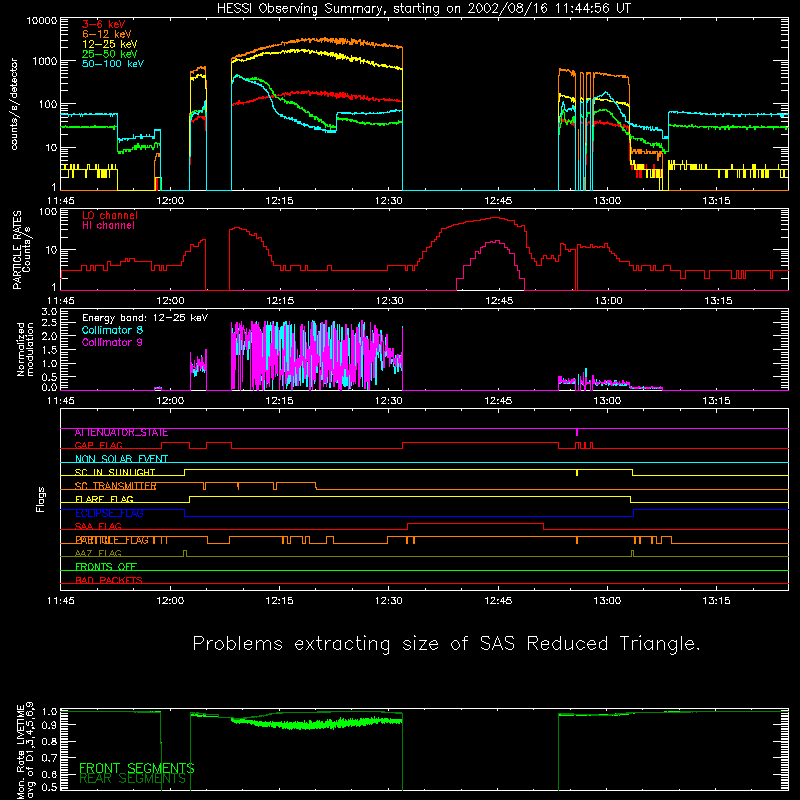Image resolution: width=800 pixels, height=800 pixels.
Task: Click the PARTICLE RATES Counts/s axis label
Action: pyautogui.click(x=21, y=250)
